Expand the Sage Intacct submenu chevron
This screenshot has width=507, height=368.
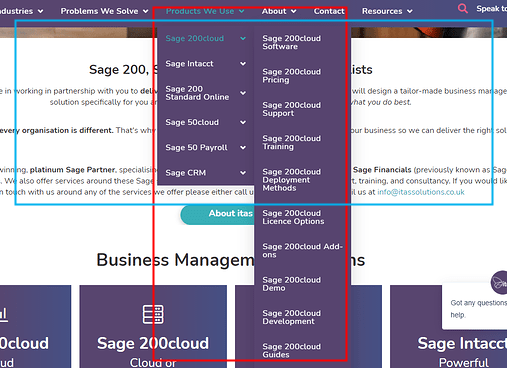(243, 64)
